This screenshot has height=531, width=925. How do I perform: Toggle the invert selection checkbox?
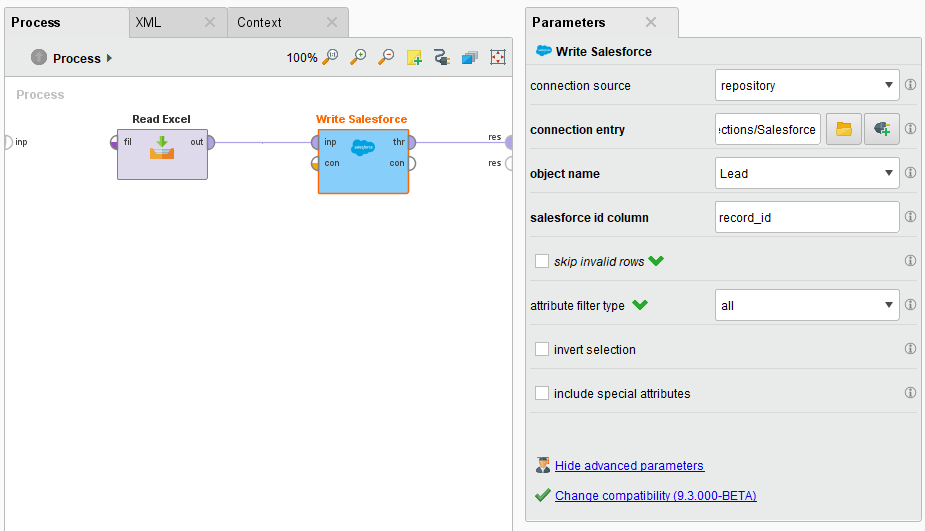coord(542,349)
